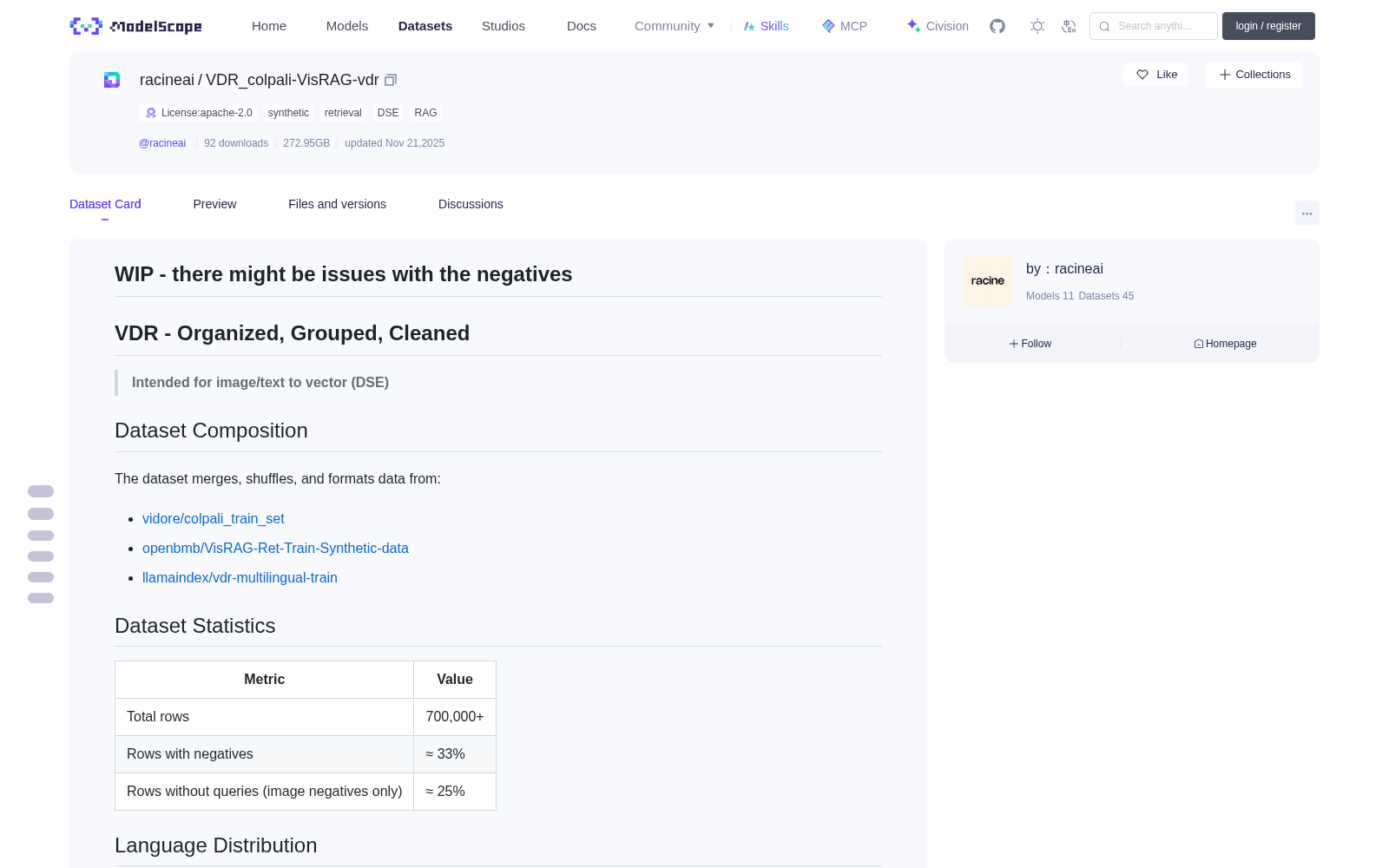The height and width of the screenshot is (868, 1389).
Task: Open the vidore/colpali_train_set link
Action: click(x=214, y=519)
